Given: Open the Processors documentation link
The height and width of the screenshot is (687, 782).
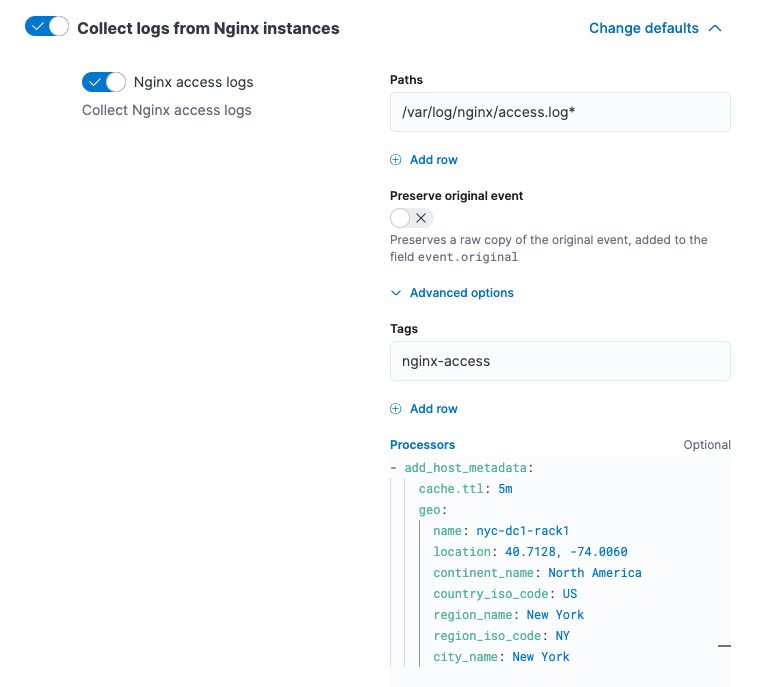Looking at the screenshot, I should coord(422,445).
